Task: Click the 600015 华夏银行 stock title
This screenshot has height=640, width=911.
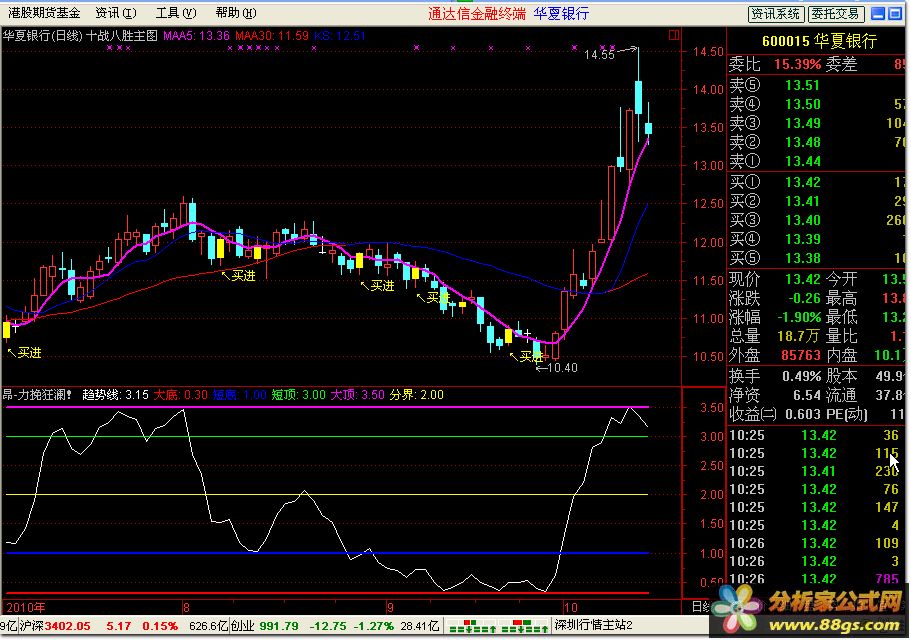Action: click(819, 41)
